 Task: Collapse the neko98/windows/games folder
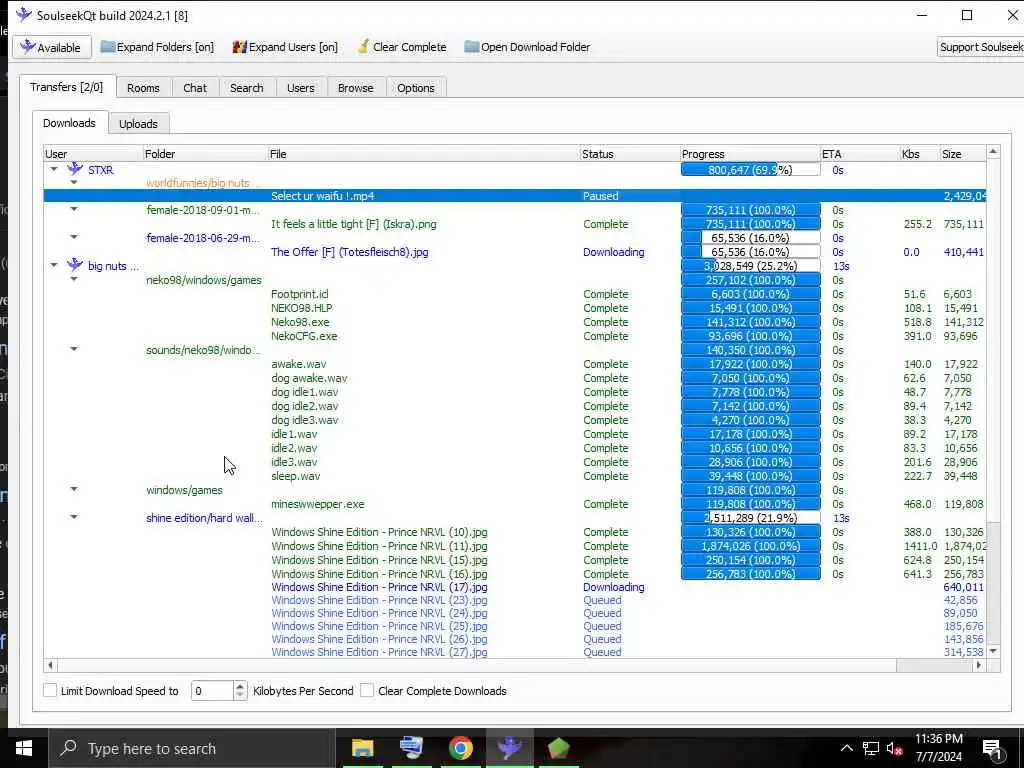pyautogui.click(x=74, y=279)
